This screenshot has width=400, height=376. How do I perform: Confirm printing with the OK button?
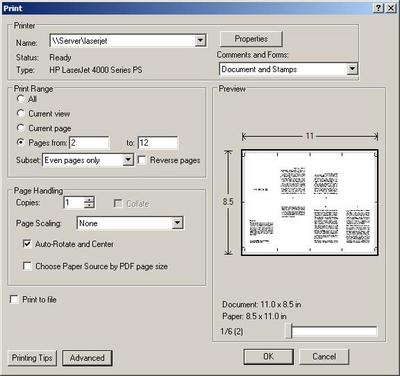(268, 357)
